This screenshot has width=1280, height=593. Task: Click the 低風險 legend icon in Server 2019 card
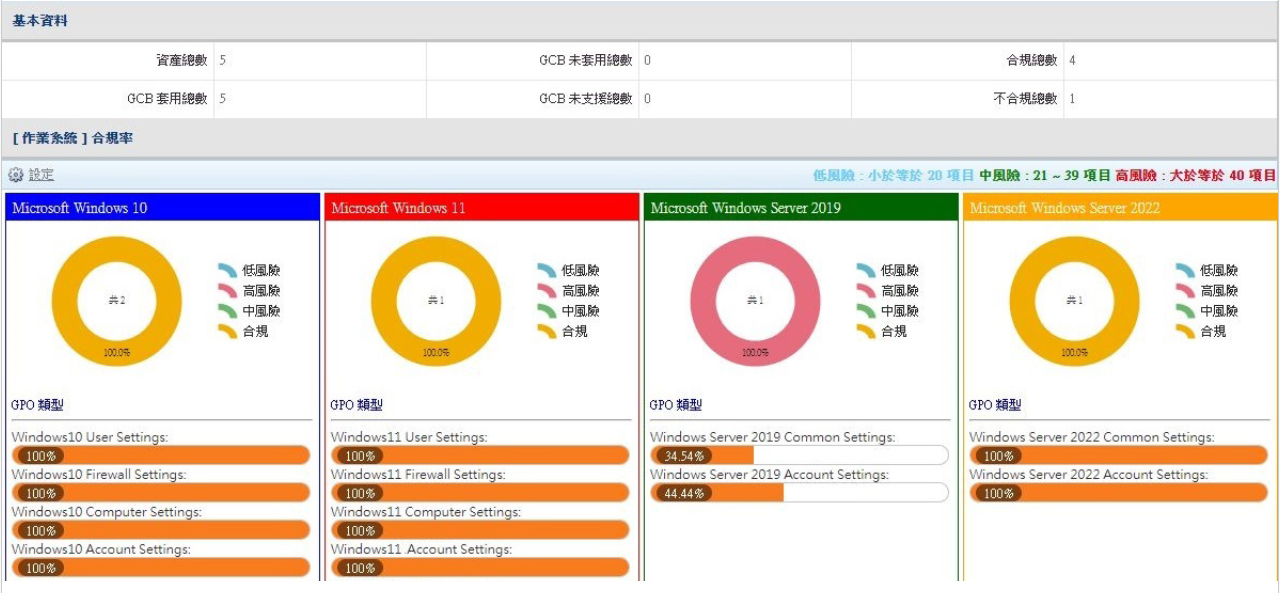[x=866, y=270]
